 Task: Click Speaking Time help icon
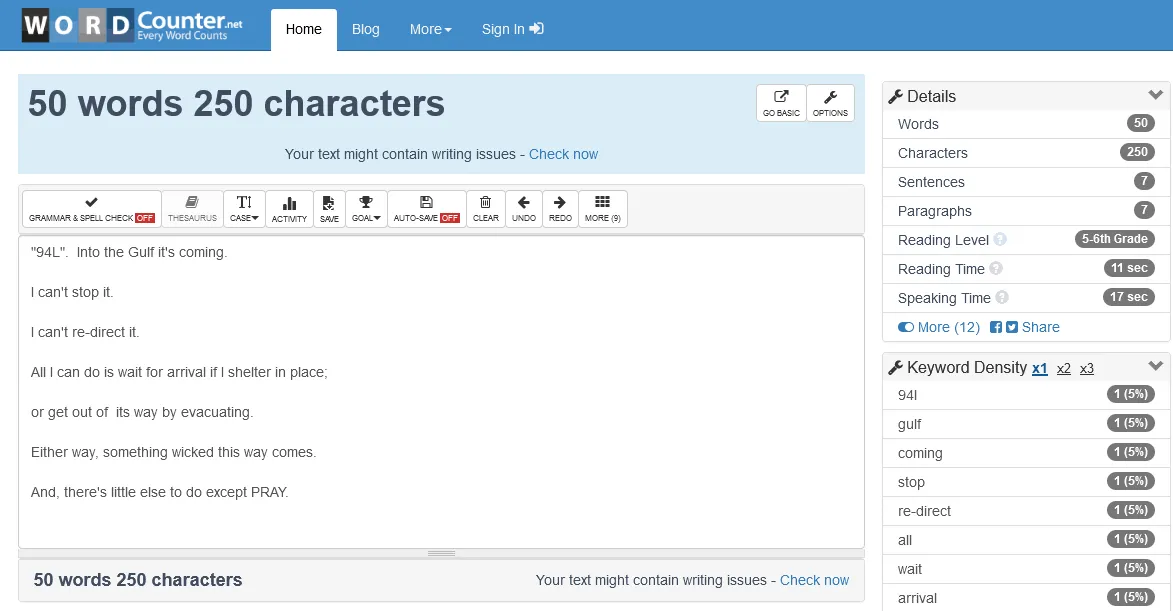click(1002, 297)
